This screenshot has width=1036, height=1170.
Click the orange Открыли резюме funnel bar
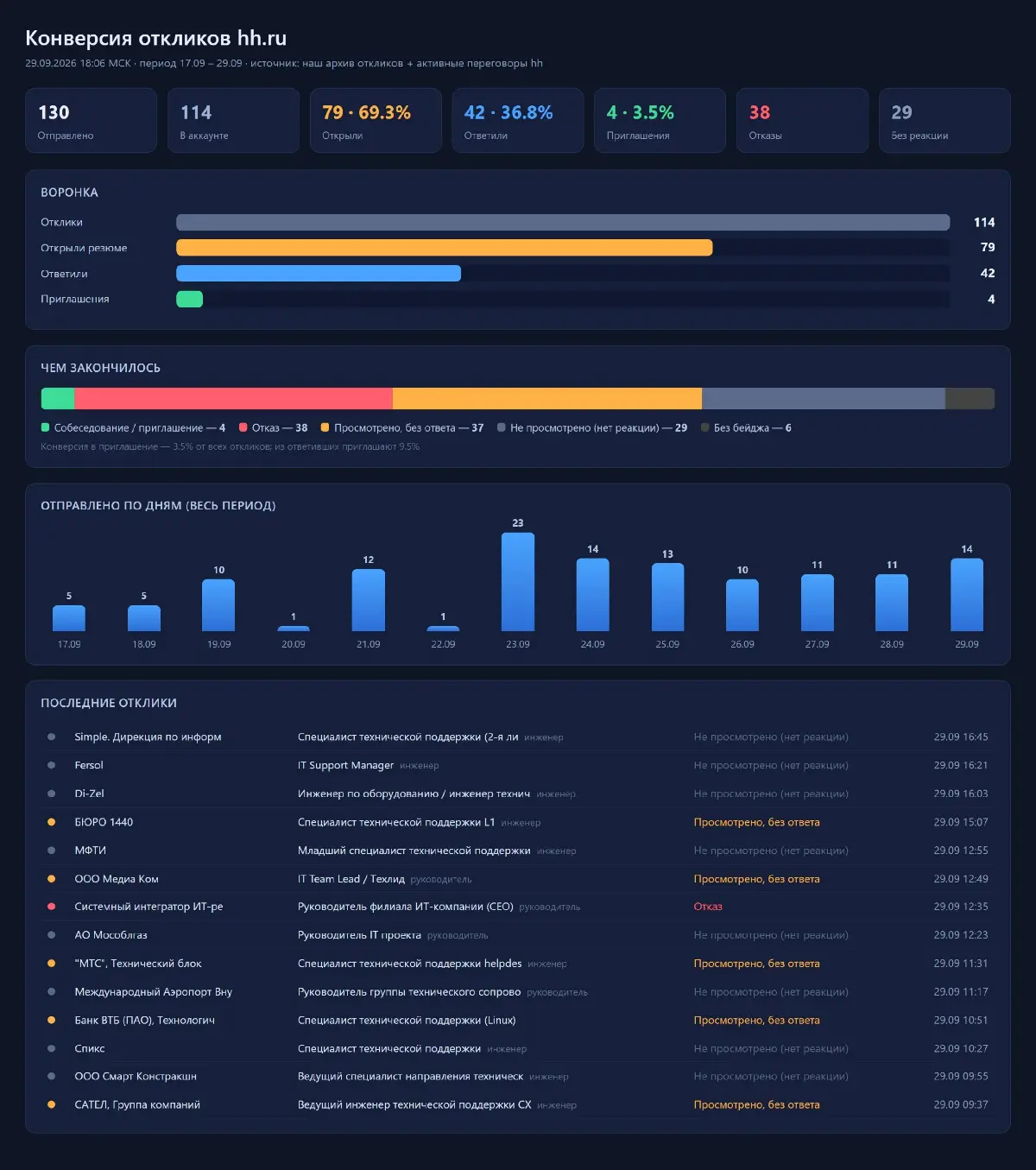click(x=445, y=248)
